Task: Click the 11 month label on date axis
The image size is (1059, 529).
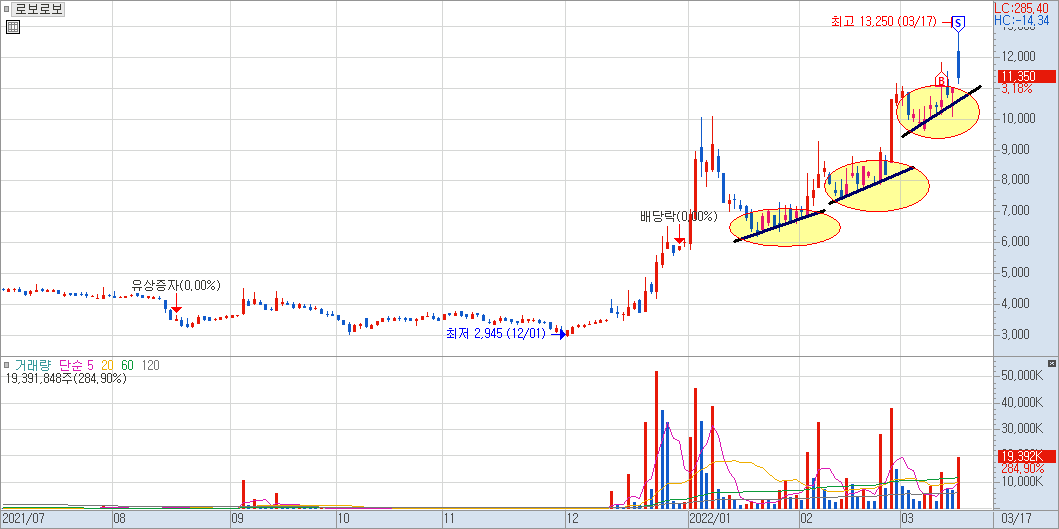Action: pos(448,518)
